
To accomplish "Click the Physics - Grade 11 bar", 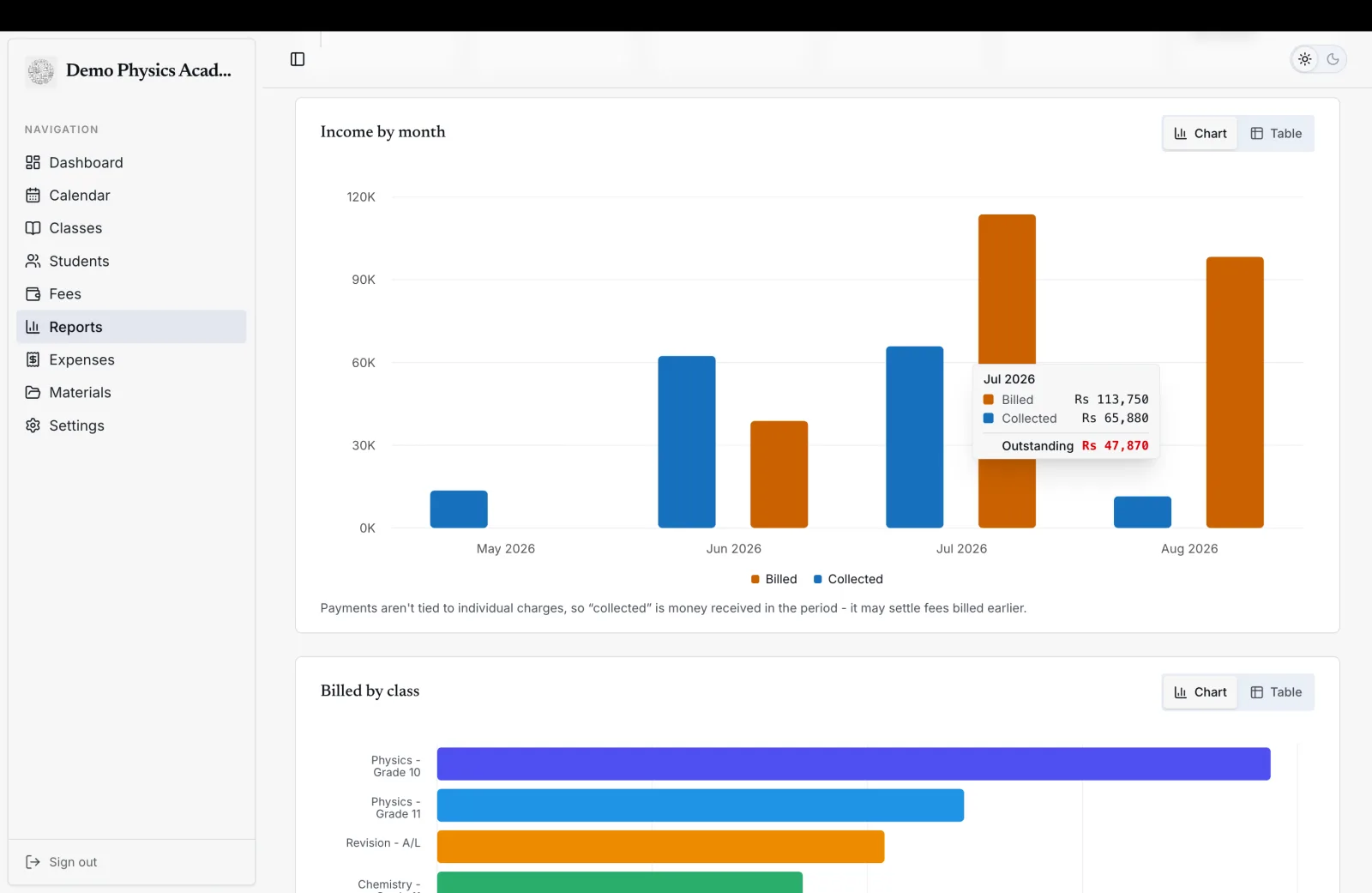I will point(701,806).
